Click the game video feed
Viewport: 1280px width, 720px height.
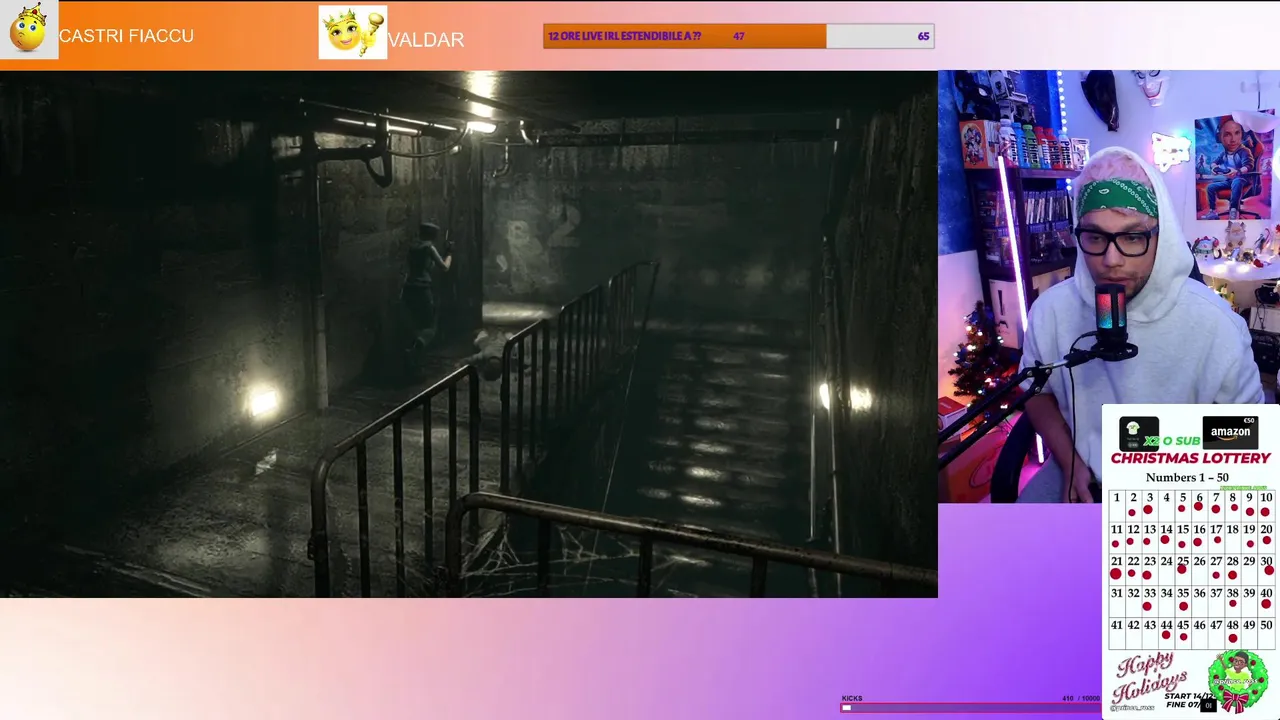(469, 334)
